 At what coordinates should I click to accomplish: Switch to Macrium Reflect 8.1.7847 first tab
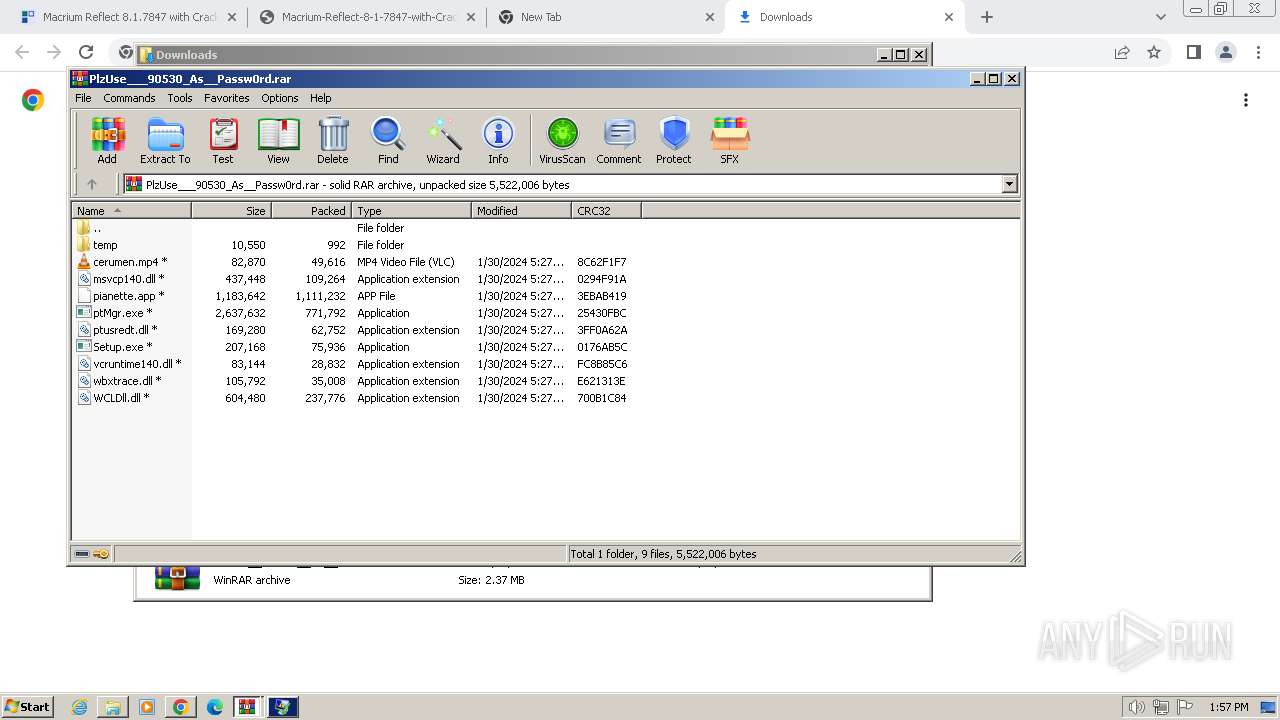(129, 17)
